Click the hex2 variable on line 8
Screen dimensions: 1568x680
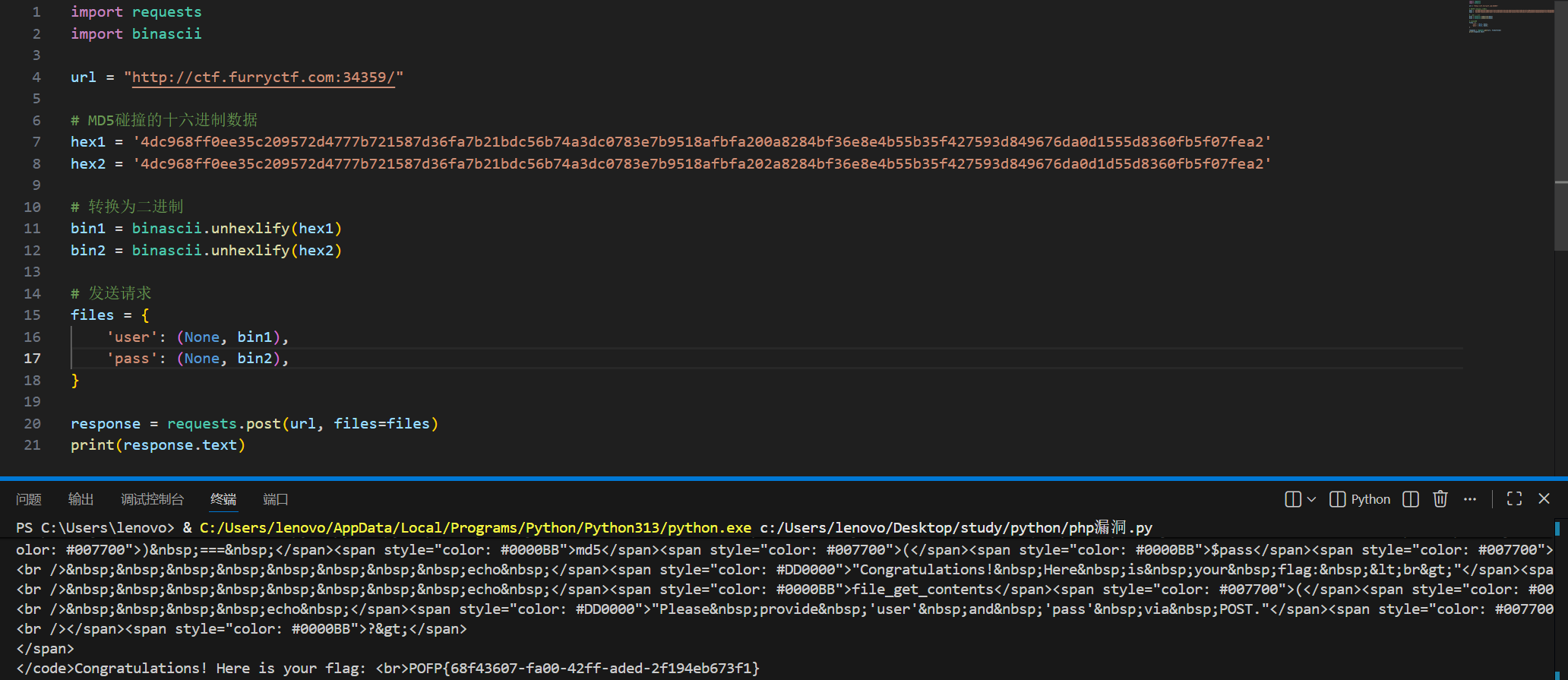[88, 163]
